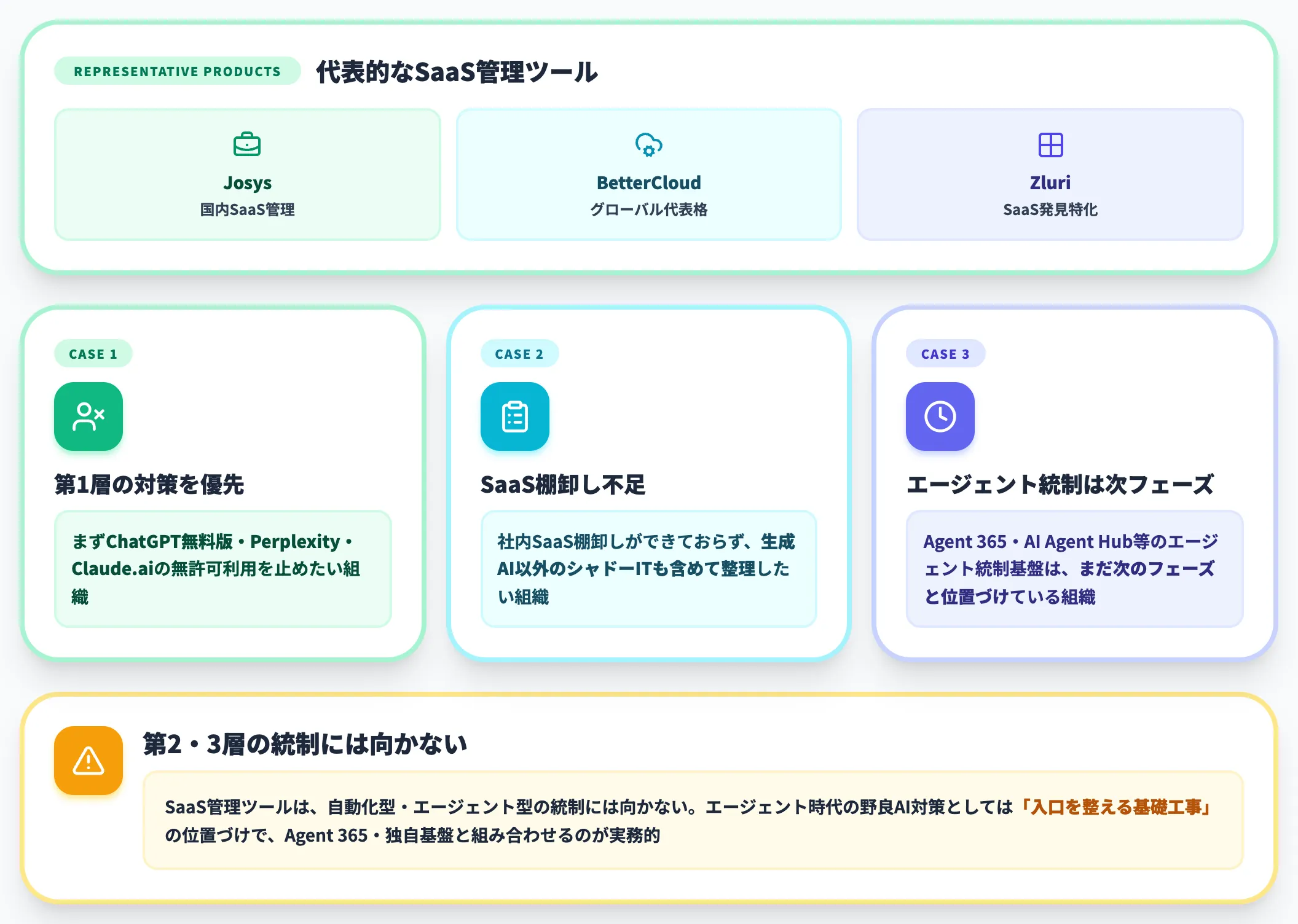The image size is (1298, 924).
Task: Click the cyan clipboard list icon in Case 2
Action: (x=515, y=417)
